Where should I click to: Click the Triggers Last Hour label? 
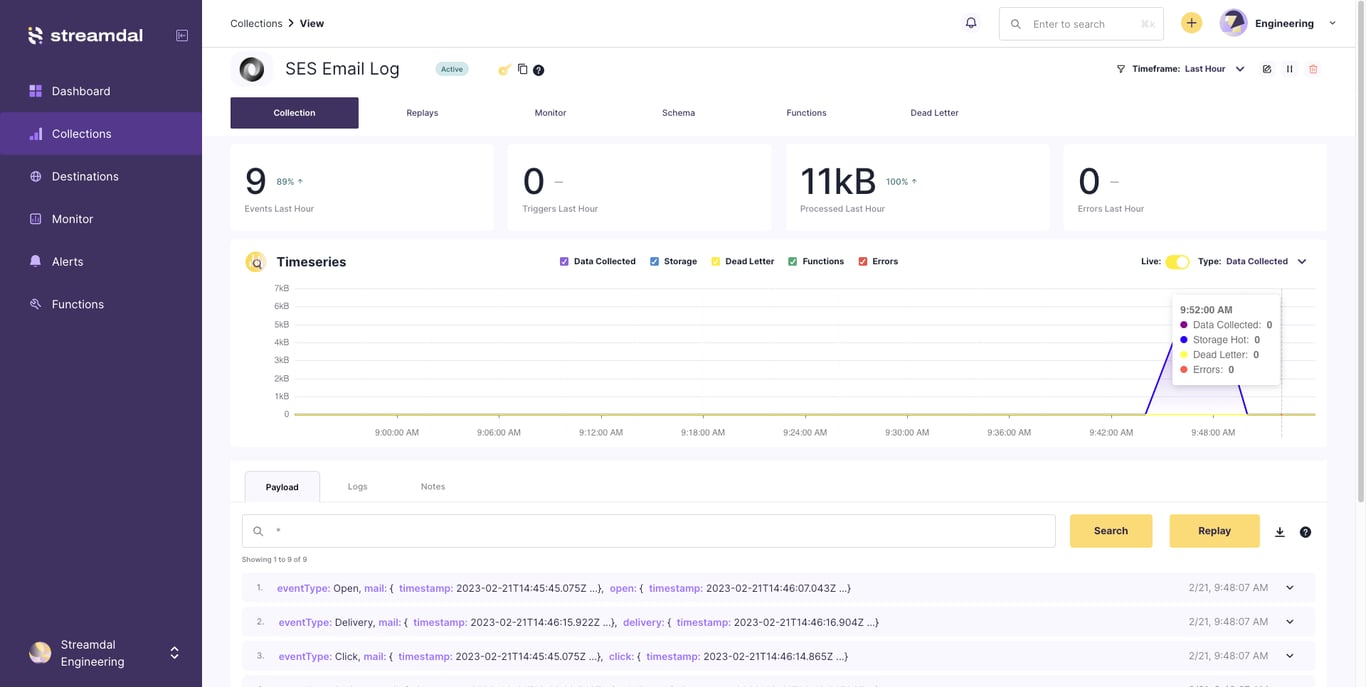click(560, 209)
